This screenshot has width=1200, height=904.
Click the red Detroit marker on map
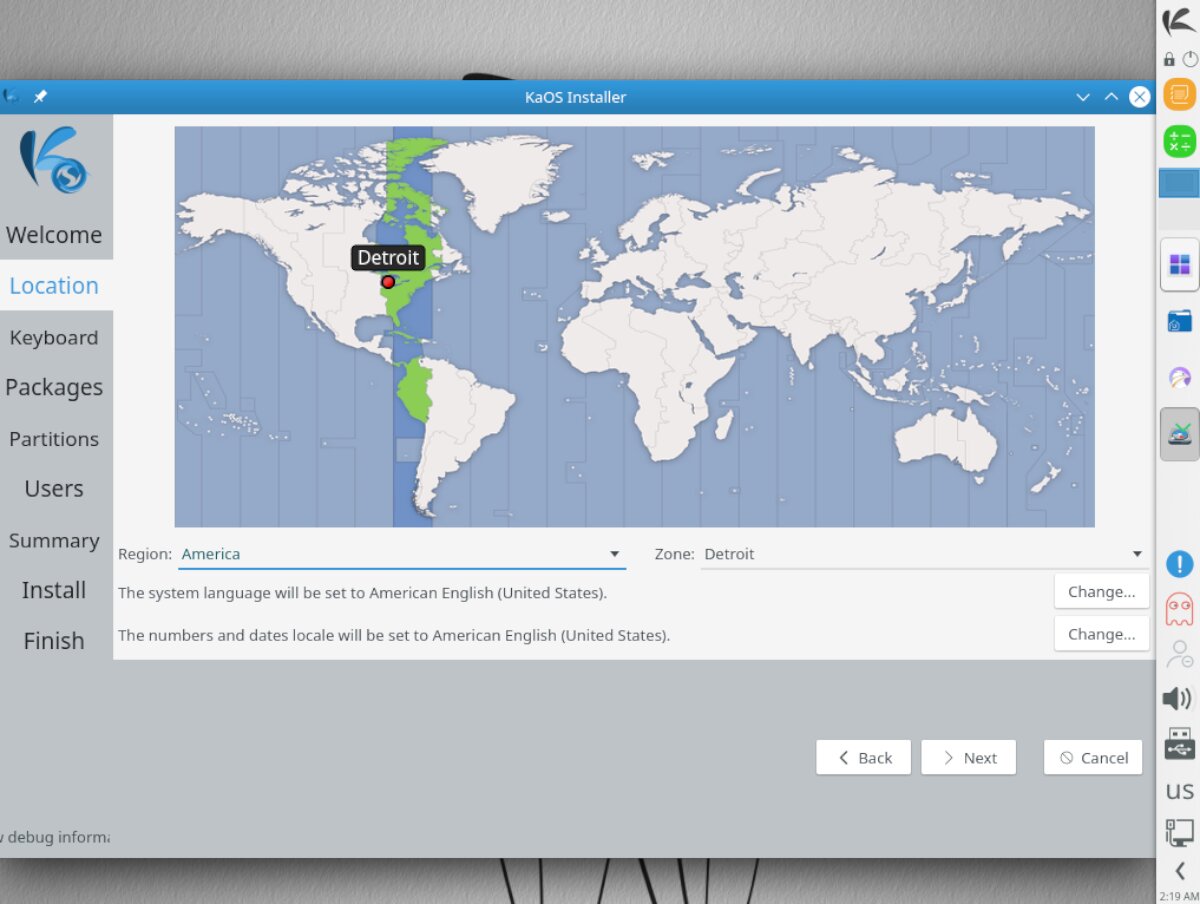[388, 282]
